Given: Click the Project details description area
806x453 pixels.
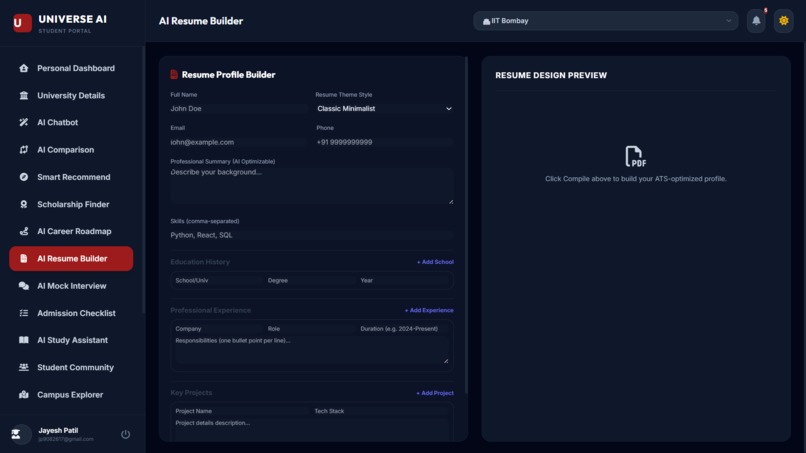Looking at the screenshot, I should pos(312,429).
